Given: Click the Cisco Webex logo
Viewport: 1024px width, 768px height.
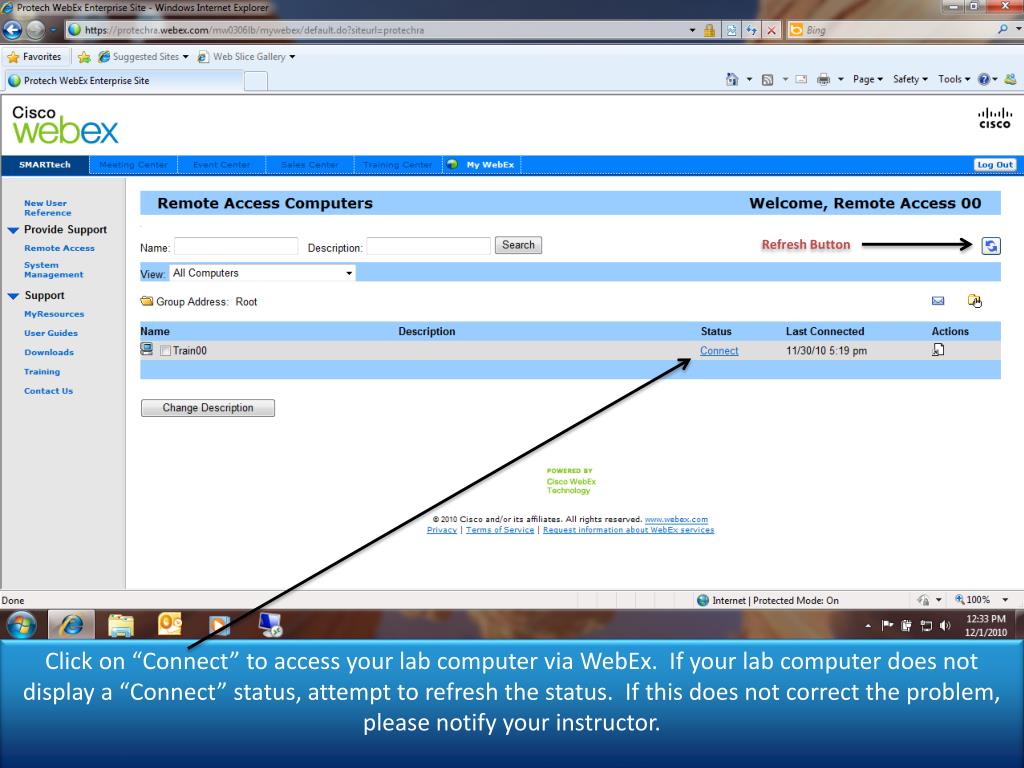Looking at the screenshot, I should pyautogui.click(x=65, y=125).
